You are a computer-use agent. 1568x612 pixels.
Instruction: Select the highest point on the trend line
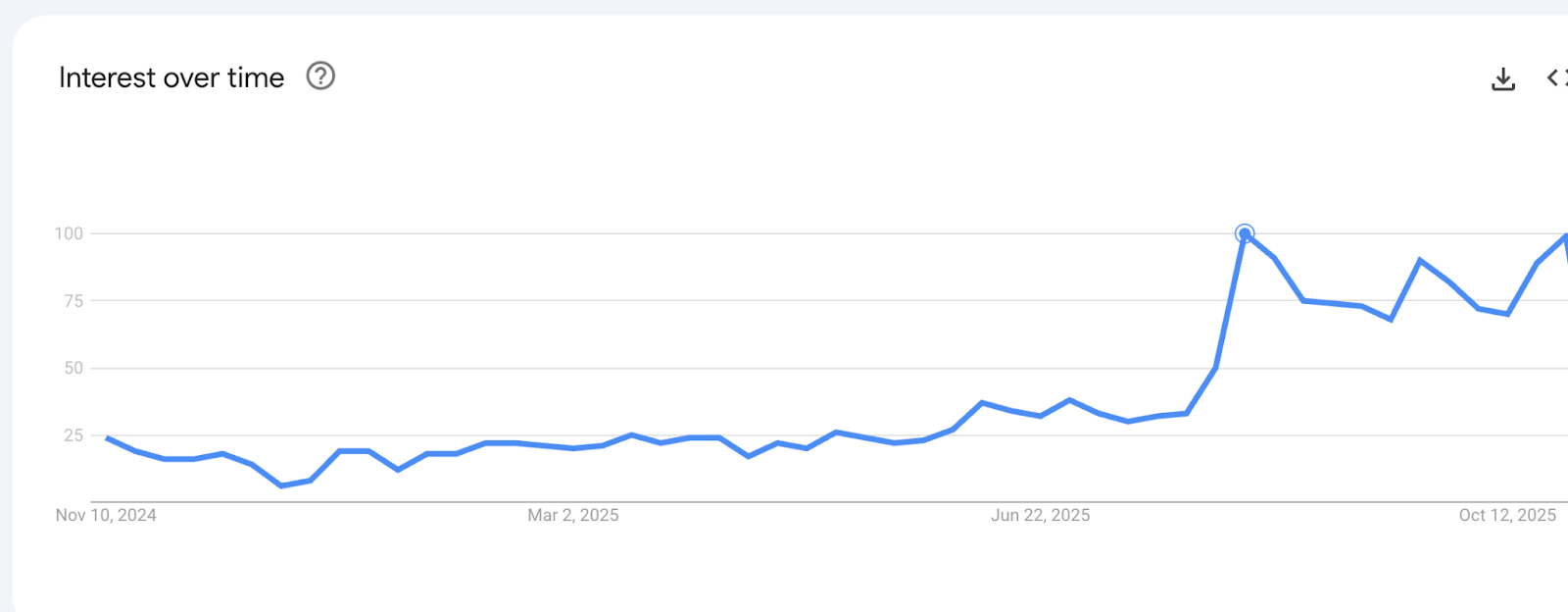click(x=1245, y=233)
